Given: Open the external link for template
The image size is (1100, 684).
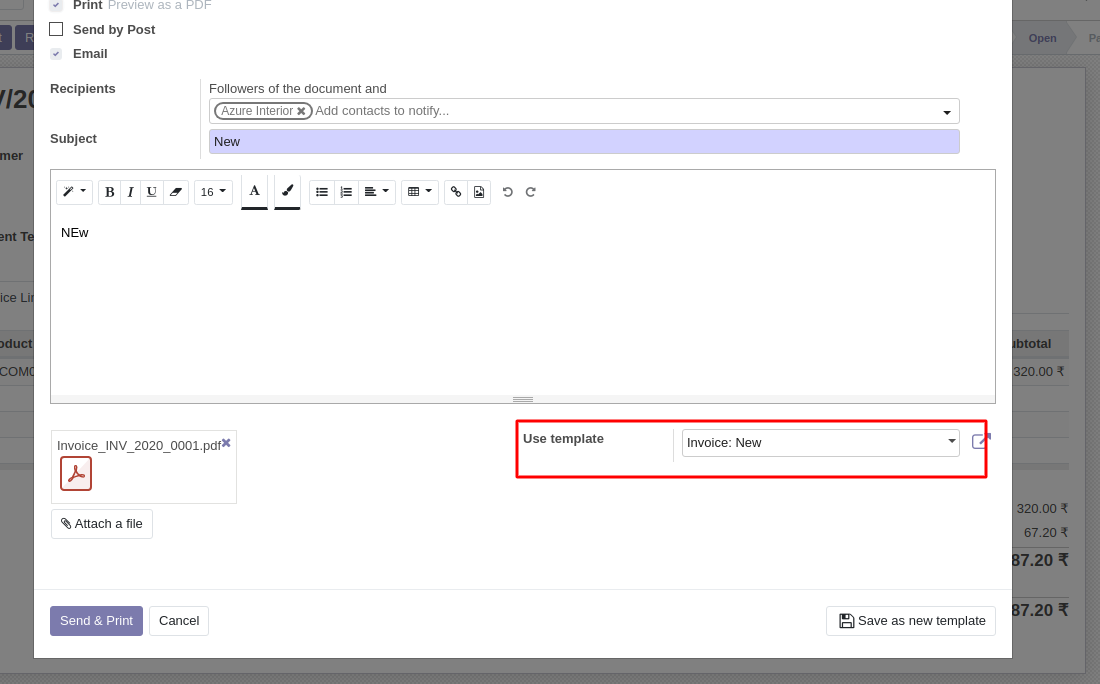Looking at the screenshot, I should (x=981, y=441).
